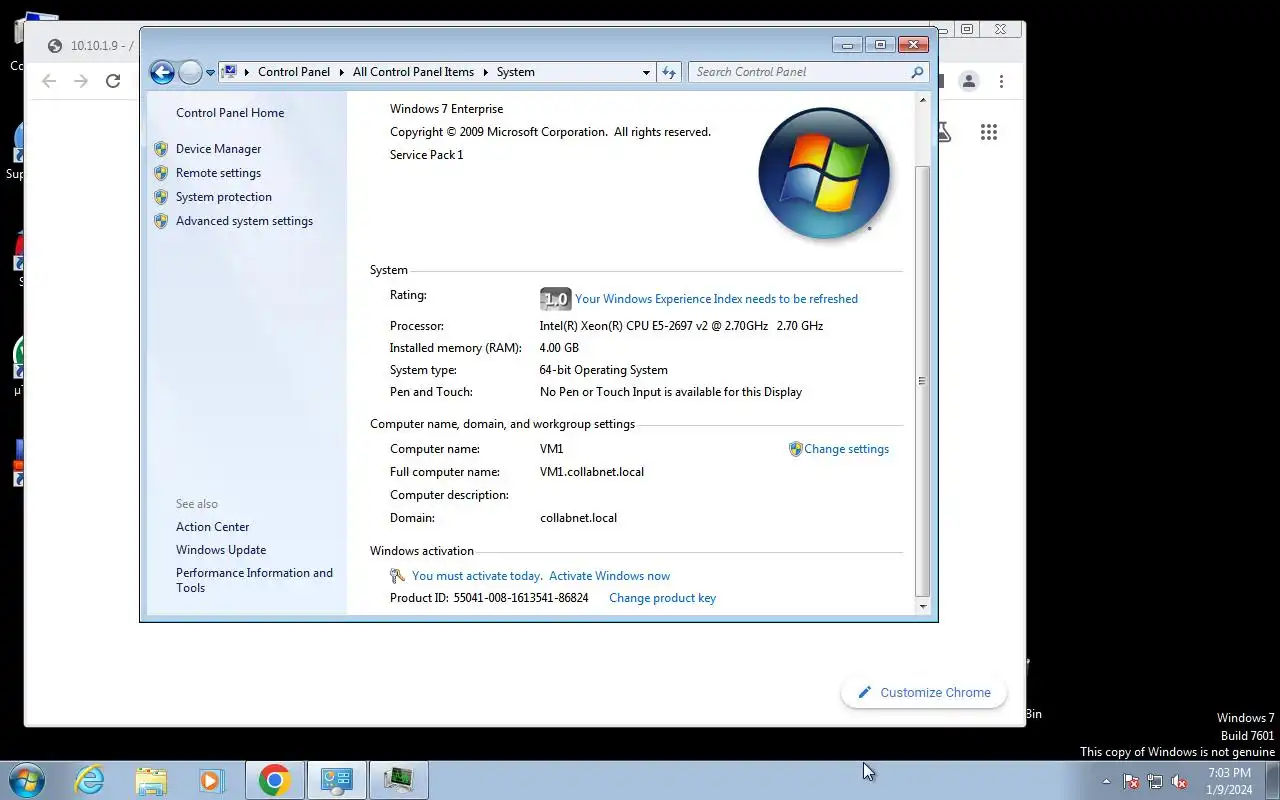
Task: Click Change product key link
Action: pyautogui.click(x=662, y=598)
